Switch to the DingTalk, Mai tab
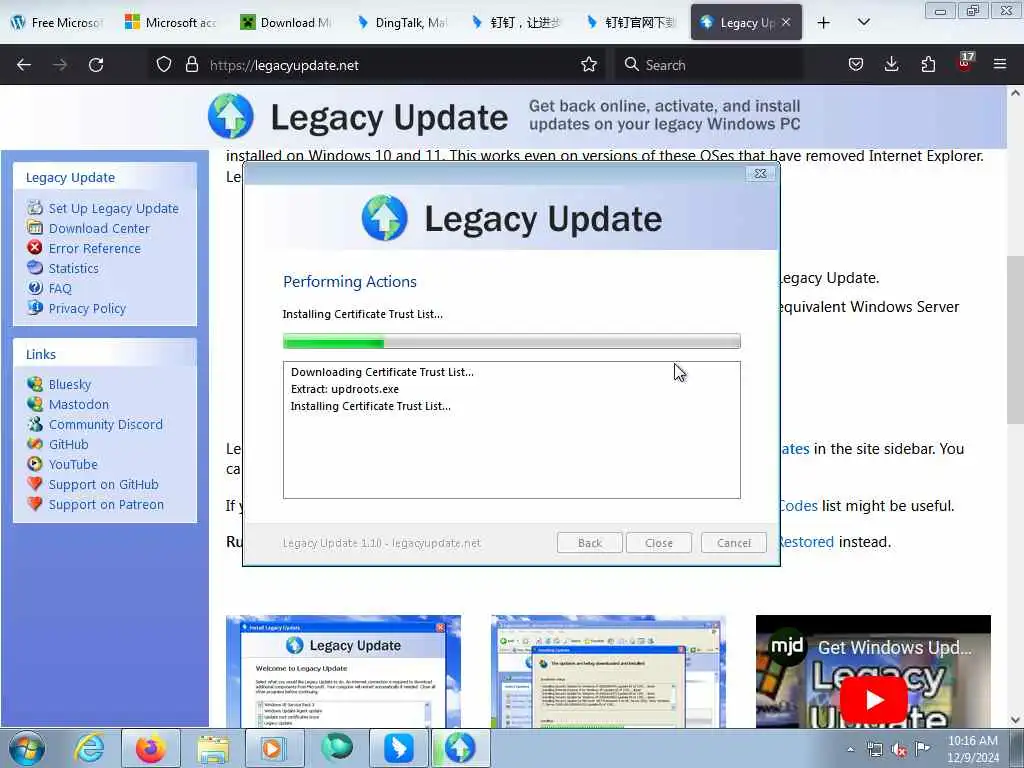 point(401,23)
